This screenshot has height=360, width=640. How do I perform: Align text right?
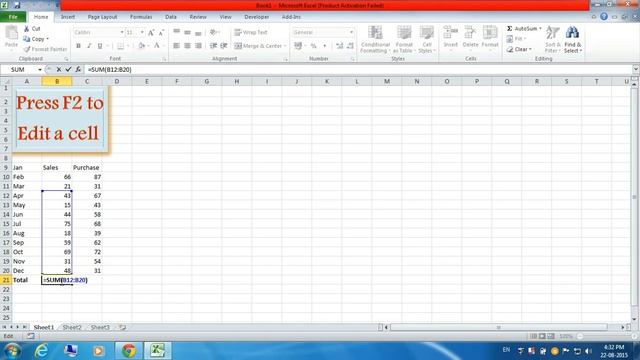(x=198, y=46)
